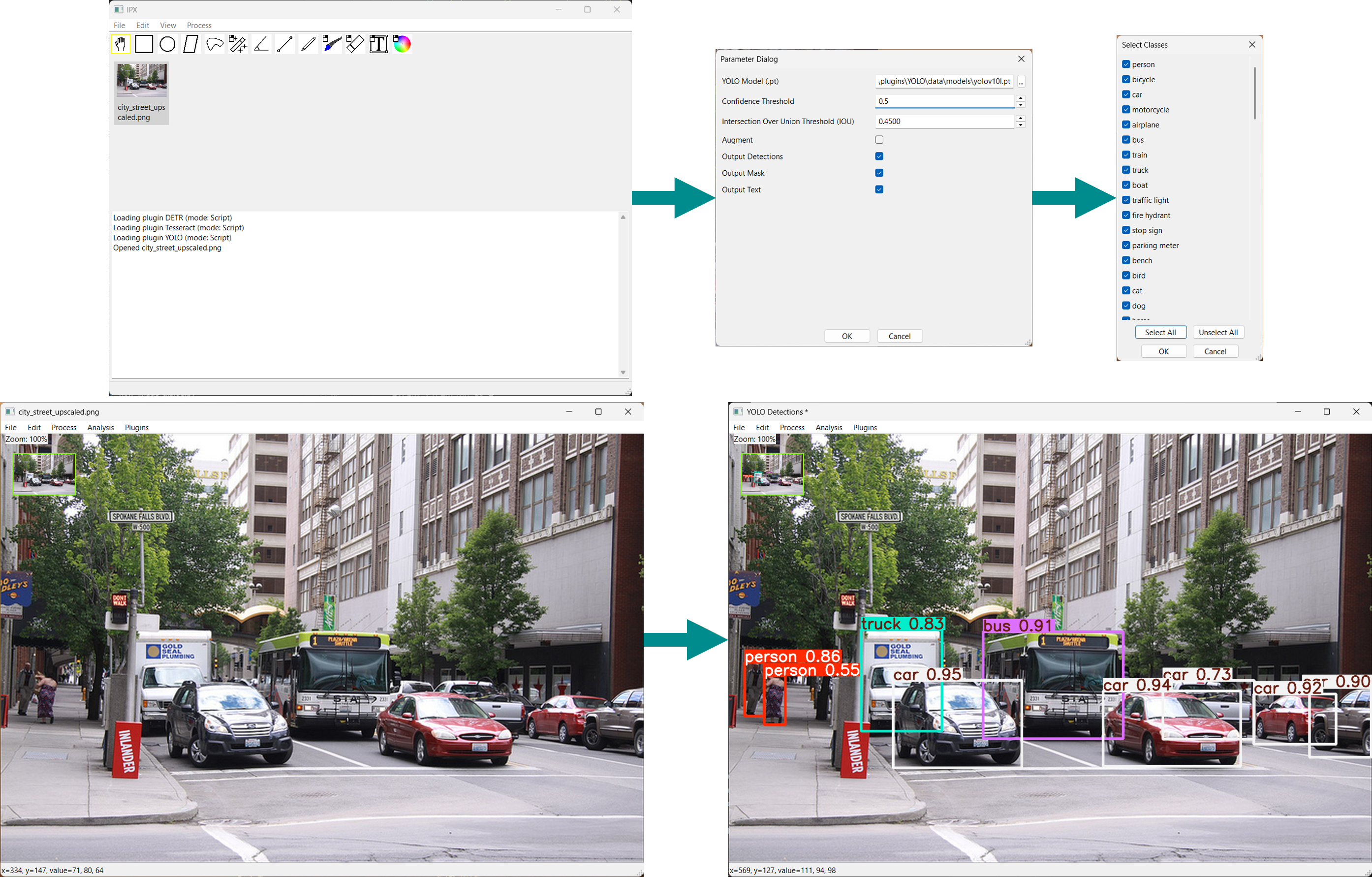This screenshot has width=1372, height=877.
Task: Click the Unselect All button
Action: [1218, 332]
